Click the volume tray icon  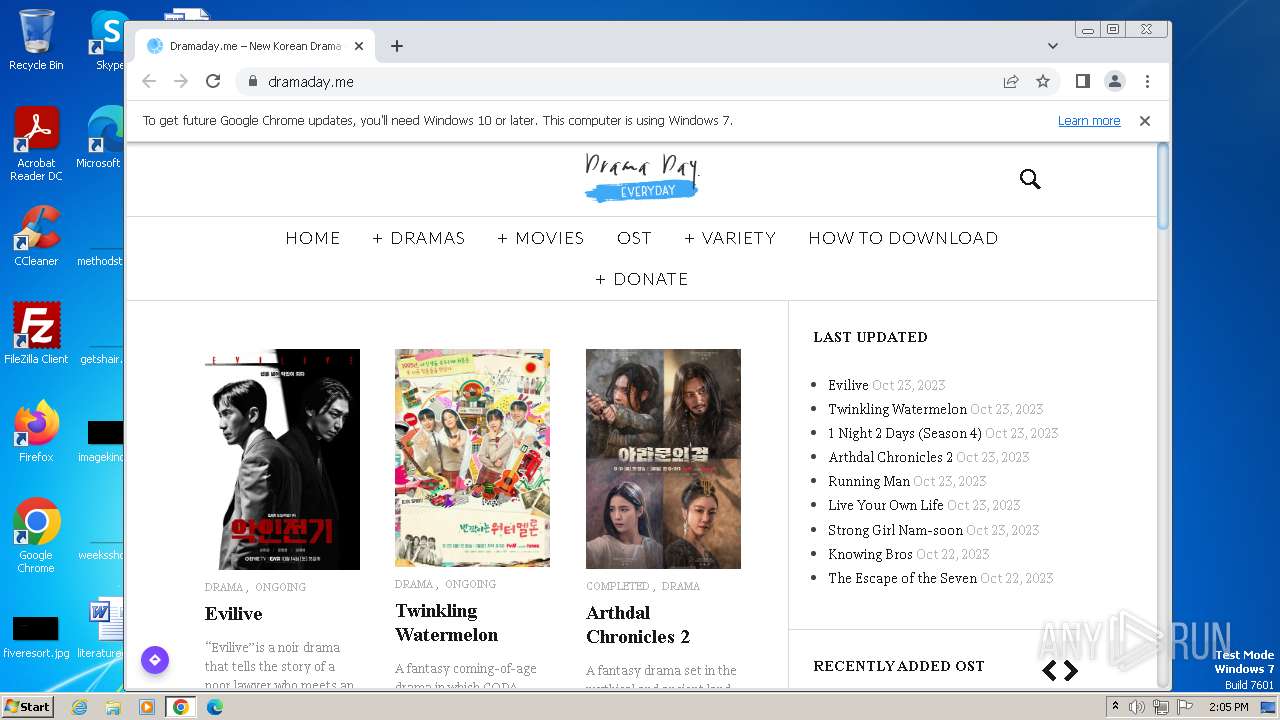[1137, 707]
